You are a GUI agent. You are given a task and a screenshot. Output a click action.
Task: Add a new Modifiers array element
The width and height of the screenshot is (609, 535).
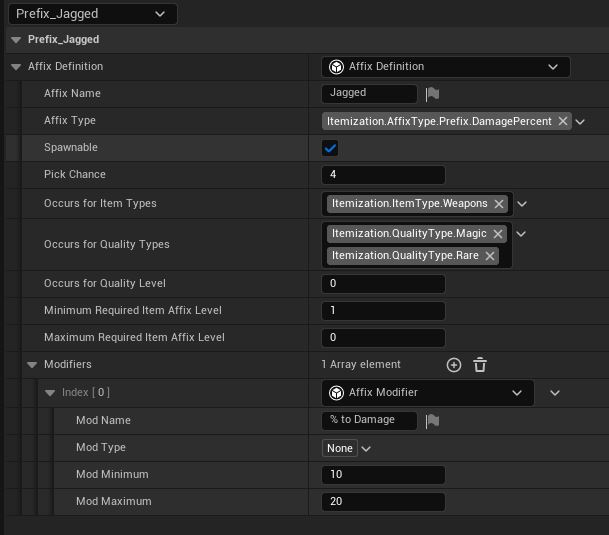(x=454, y=365)
